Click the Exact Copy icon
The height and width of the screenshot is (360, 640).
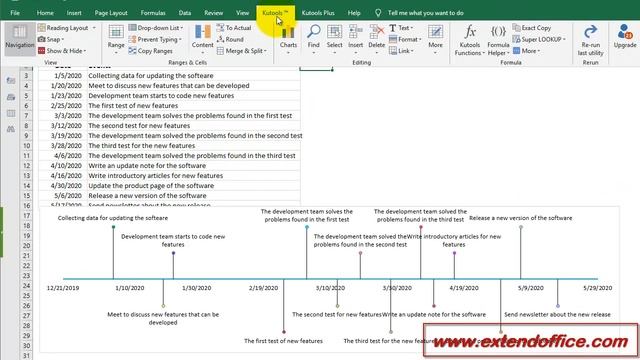[516, 28]
